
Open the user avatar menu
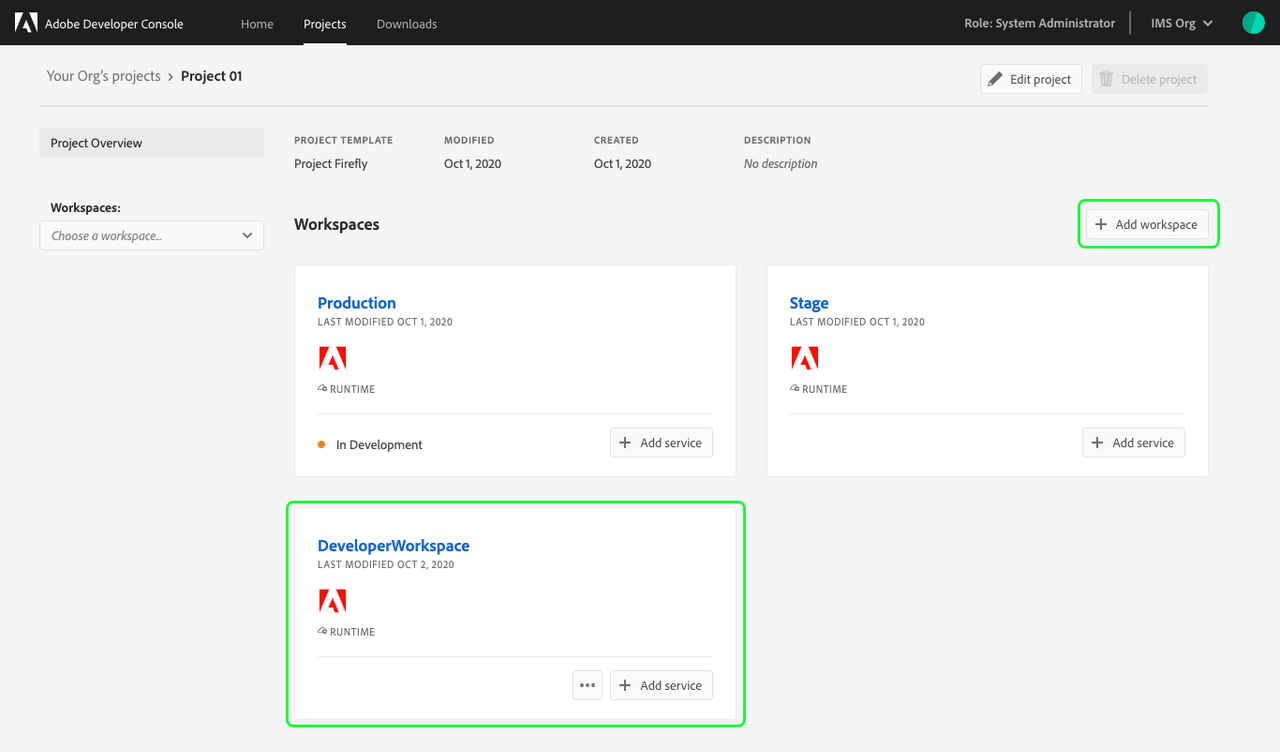pyautogui.click(x=1253, y=23)
